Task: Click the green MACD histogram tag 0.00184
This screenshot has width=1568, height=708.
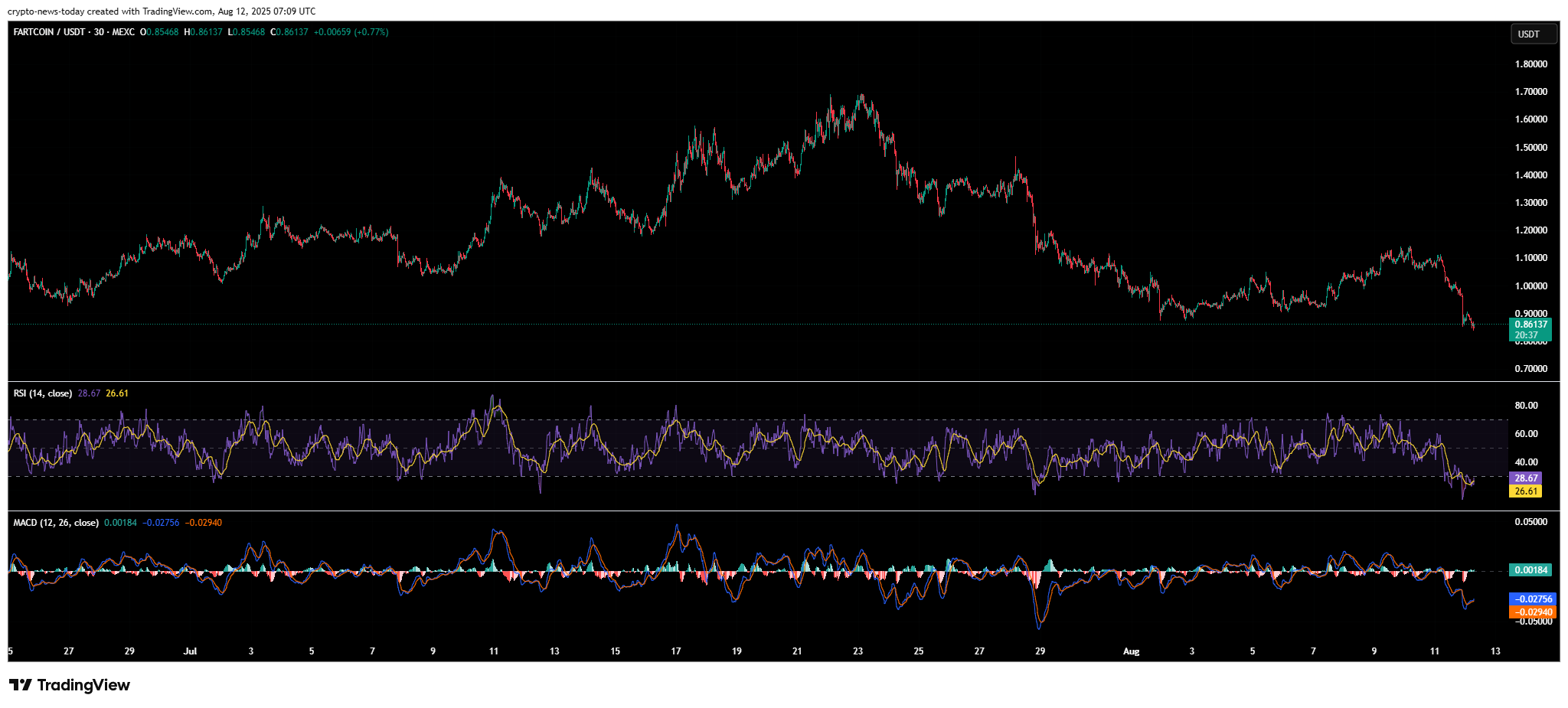Action: tap(1530, 570)
